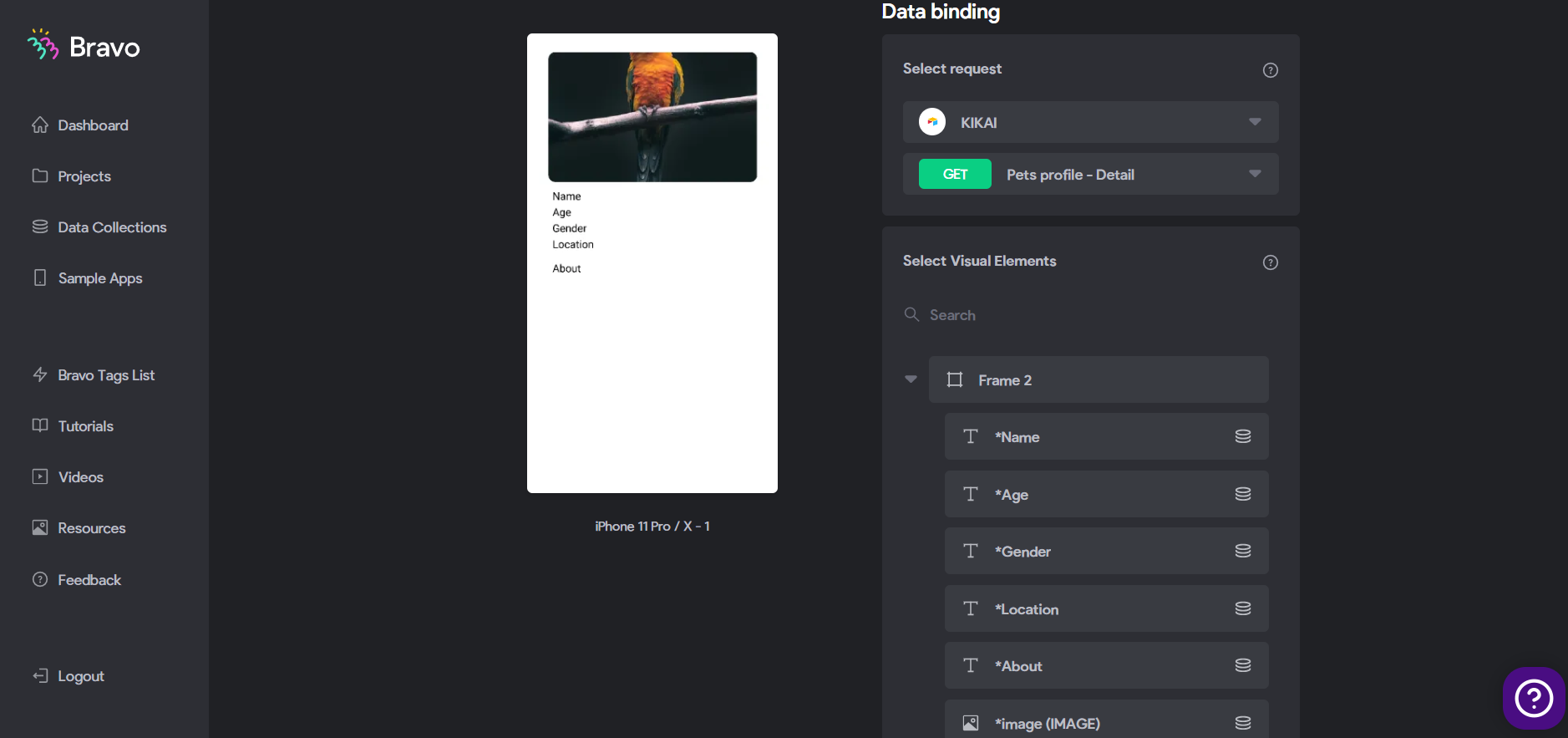Open the help icon beside Select request
The height and width of the screenshot is (738, 1568).
click(x=1270, y=70)
